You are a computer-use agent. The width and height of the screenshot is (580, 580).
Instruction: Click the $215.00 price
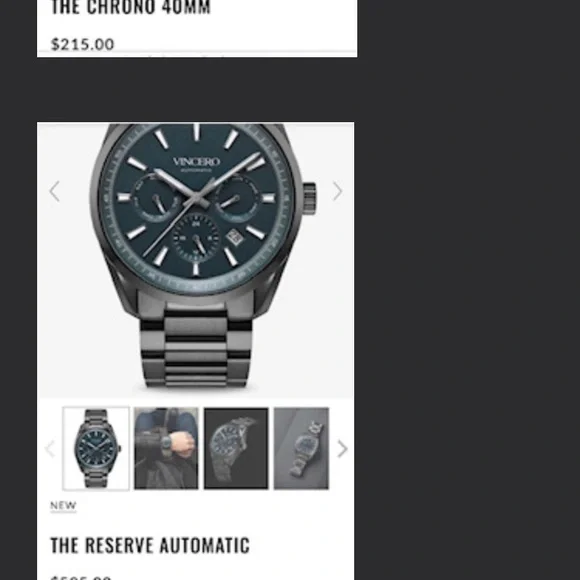point(82,44)
